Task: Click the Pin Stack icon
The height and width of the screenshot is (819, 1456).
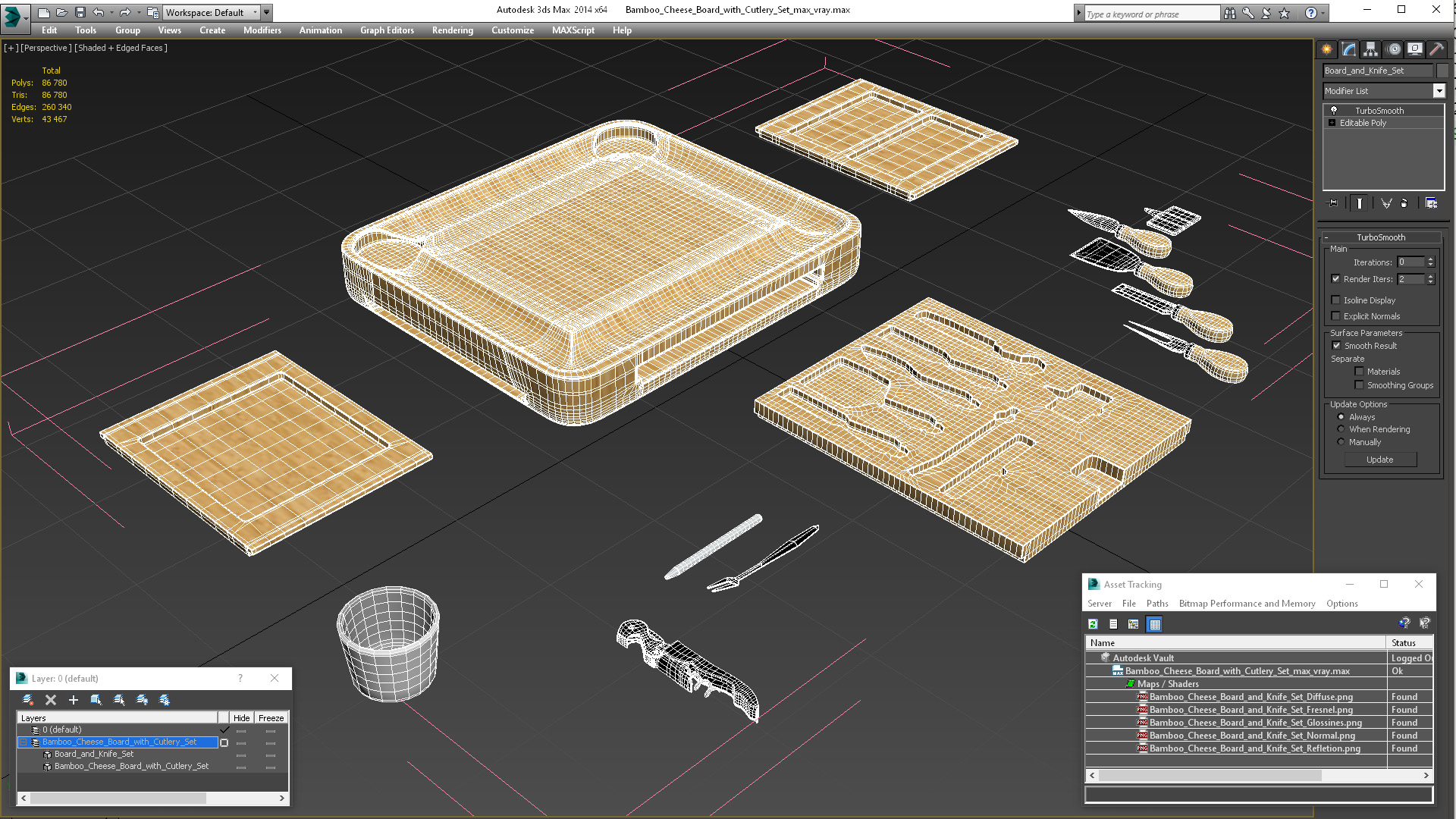Action: tap(1333, 203)
